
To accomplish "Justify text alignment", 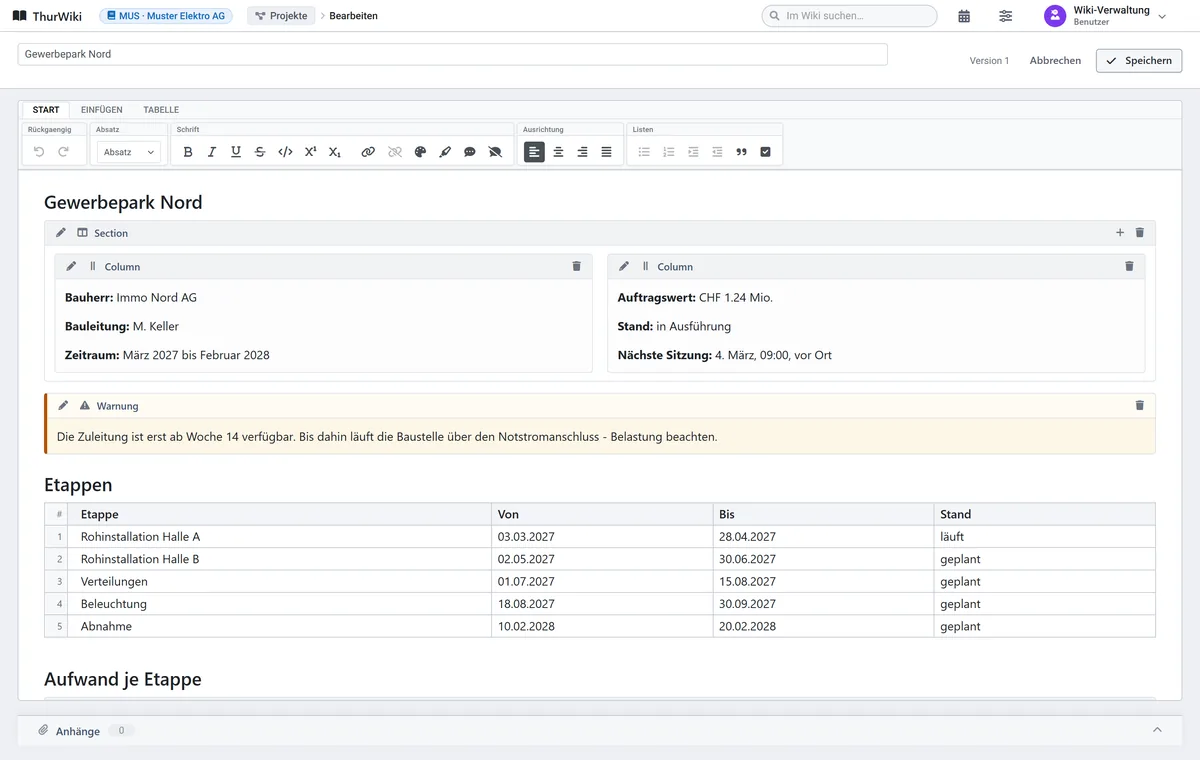I will pos(606,152).
